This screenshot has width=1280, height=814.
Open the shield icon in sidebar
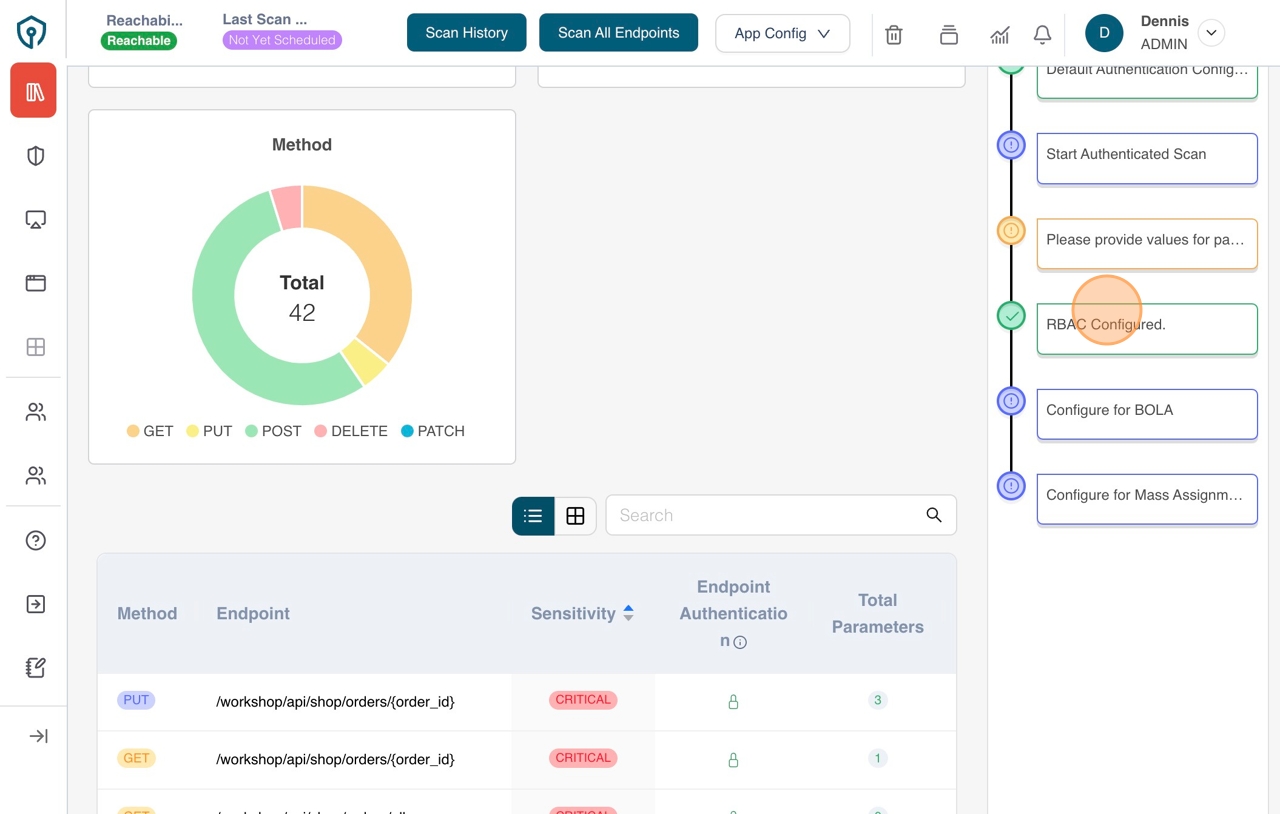coord(35,156)
